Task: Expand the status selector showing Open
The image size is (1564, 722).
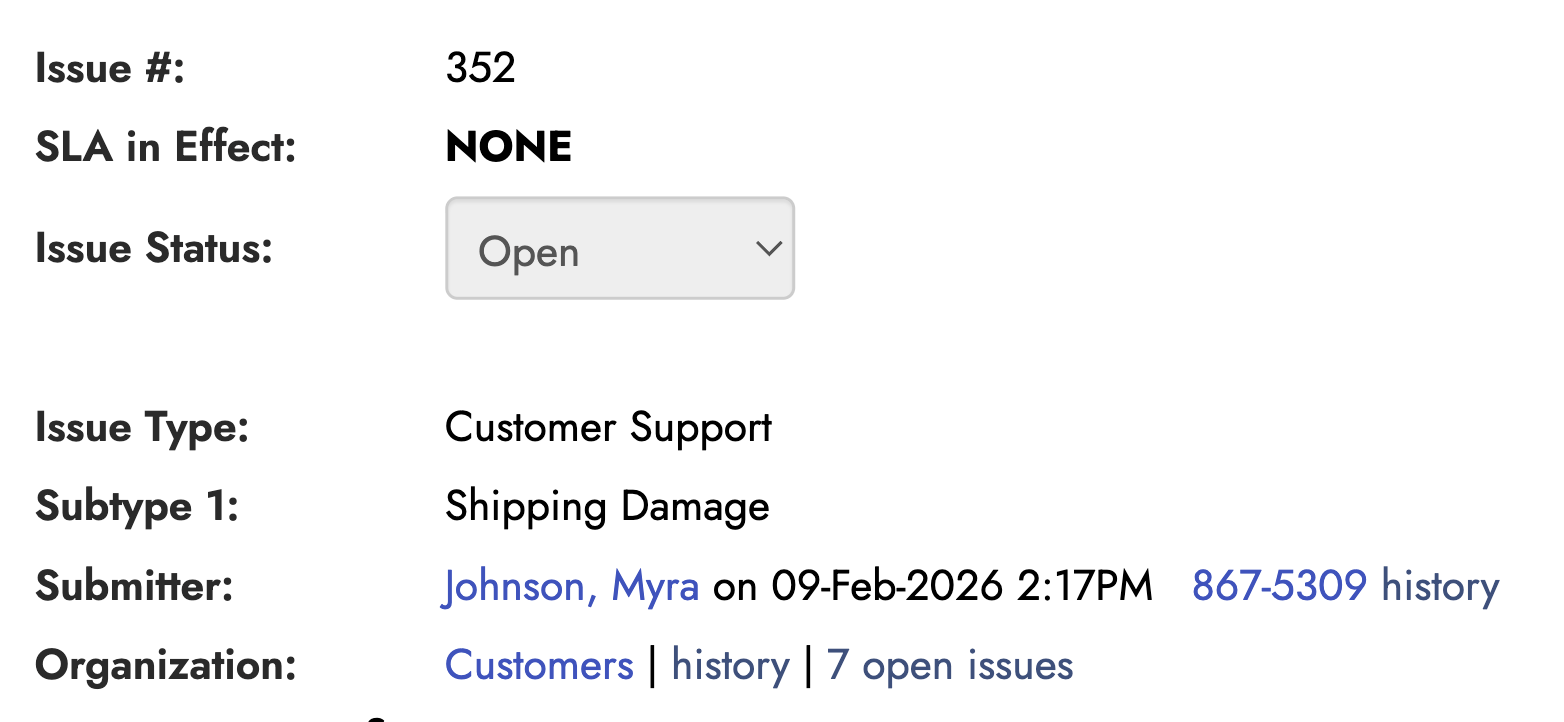Action: point(619,248)
